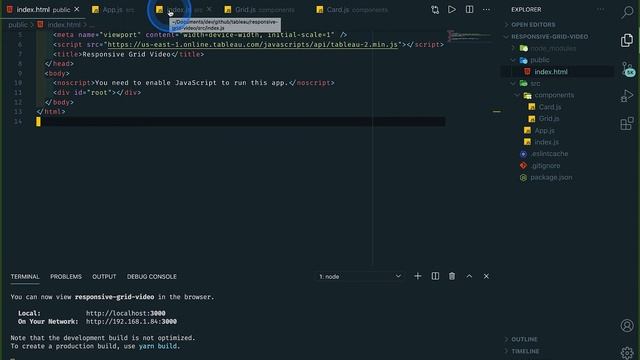Open index.js in the explorer tree

(x=546, y=142)
